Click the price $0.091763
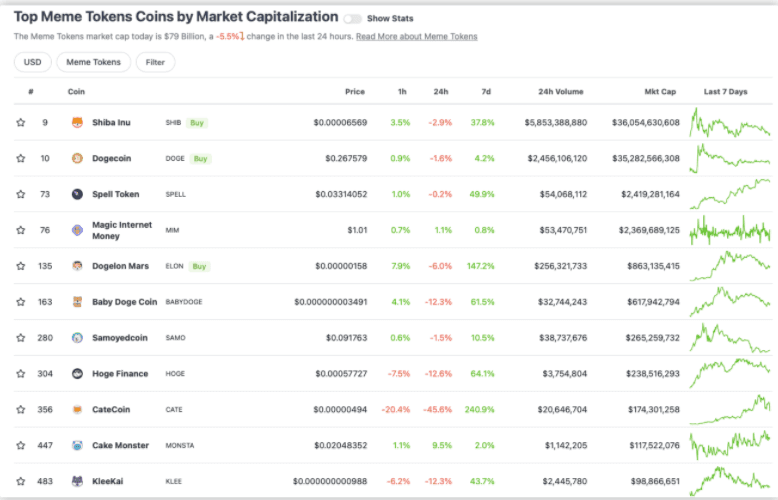The width and height of the screenshot is (778, 500). click(346, 338)
